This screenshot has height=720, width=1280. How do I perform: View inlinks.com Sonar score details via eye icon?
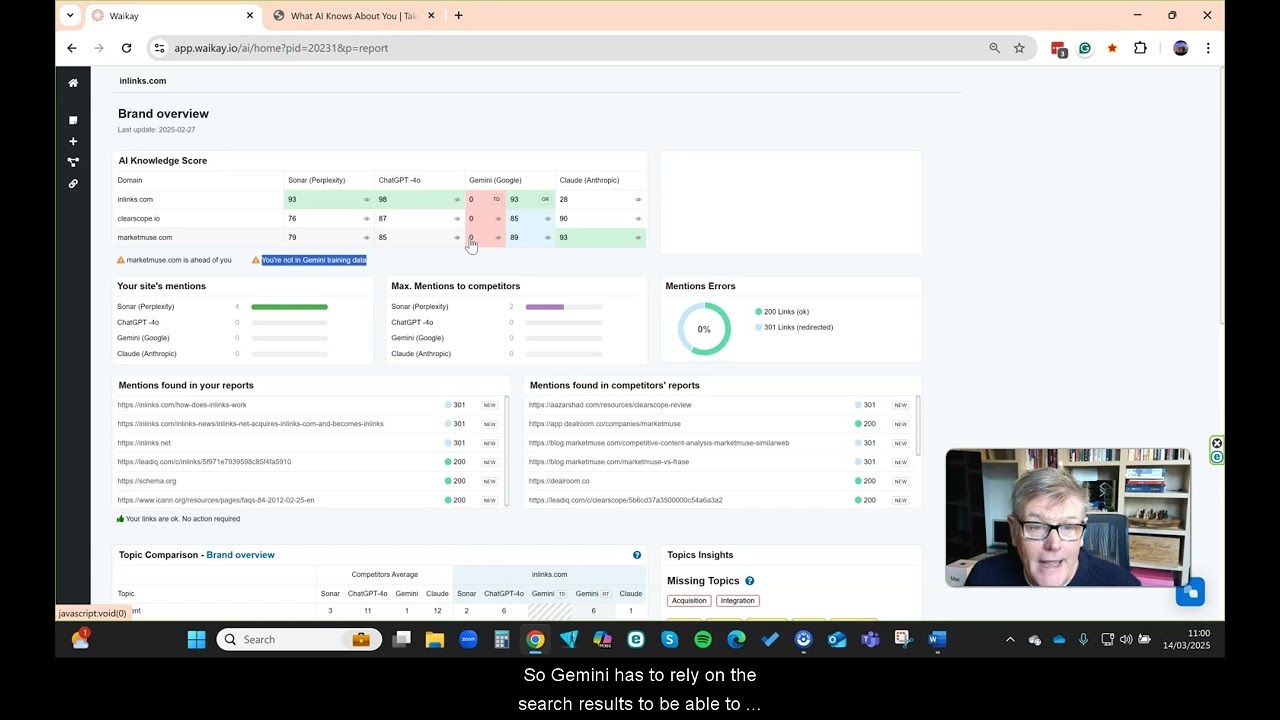(366, 200)
